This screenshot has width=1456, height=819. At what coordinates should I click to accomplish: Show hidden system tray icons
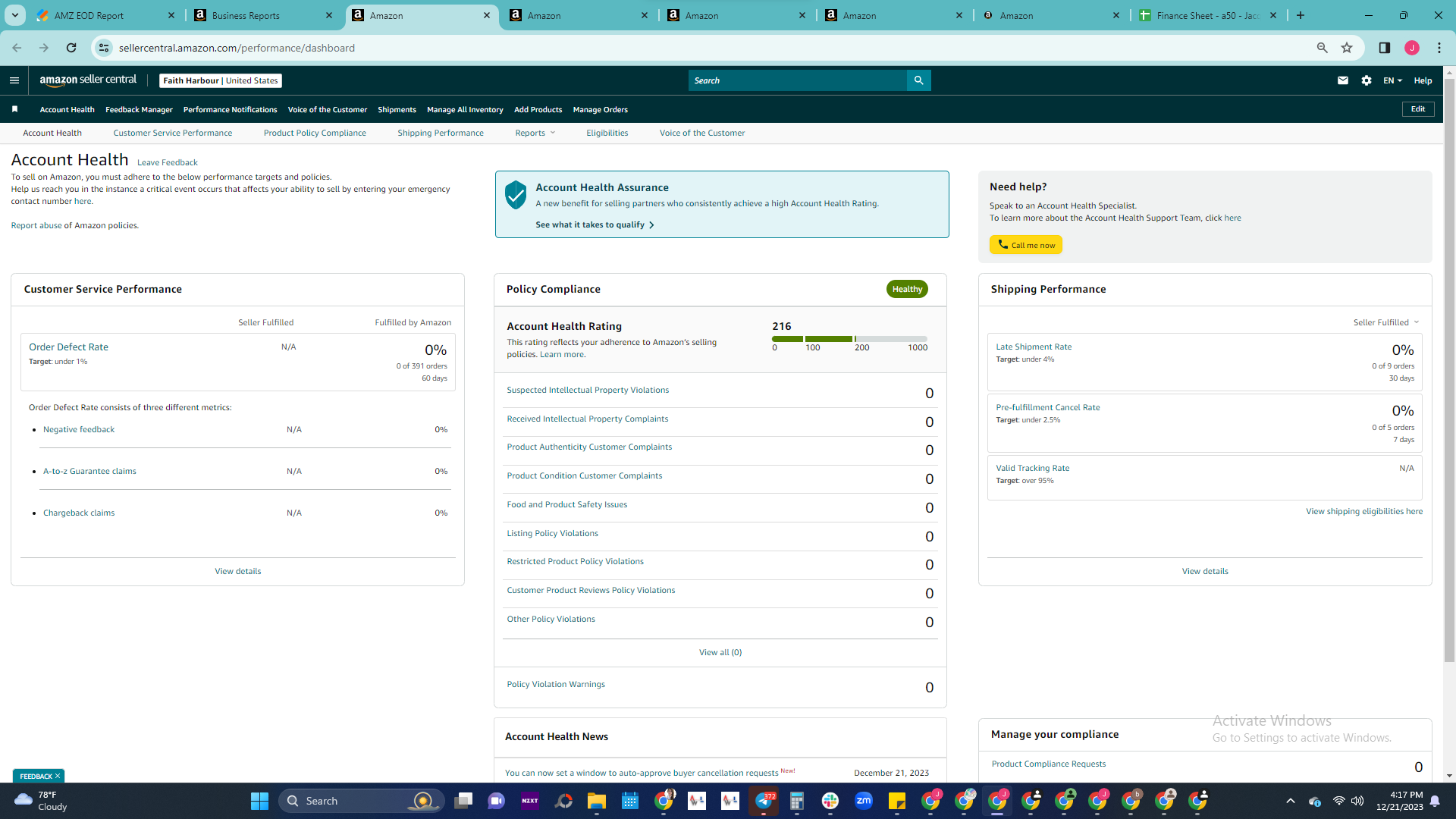[1291, 801]
